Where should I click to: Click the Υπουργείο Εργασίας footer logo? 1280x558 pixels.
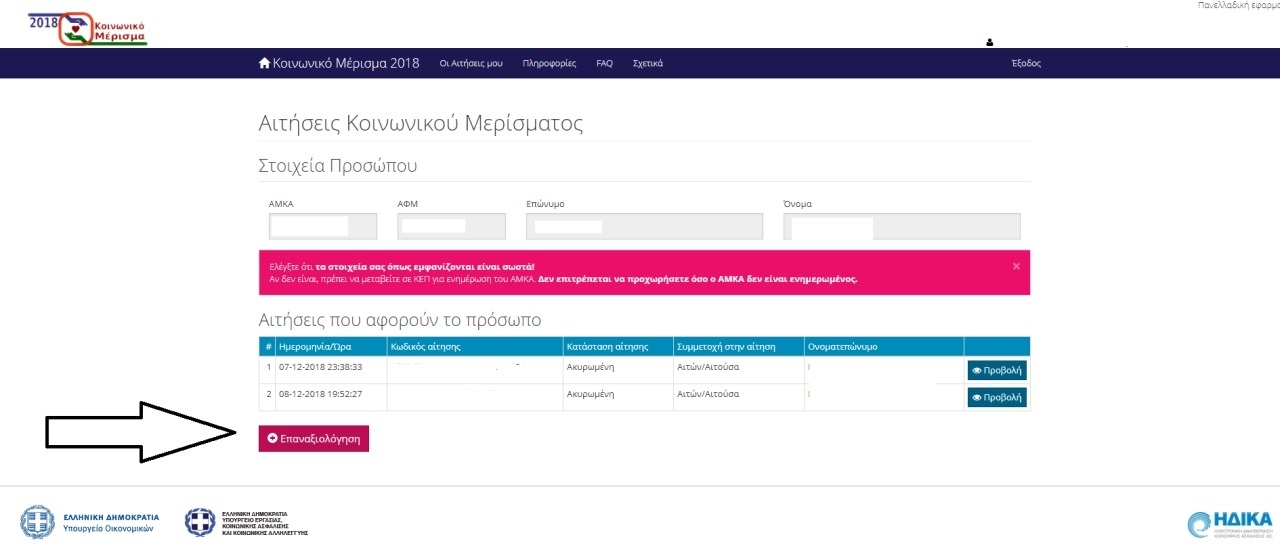pyautogui.click(x=246, y=522)
